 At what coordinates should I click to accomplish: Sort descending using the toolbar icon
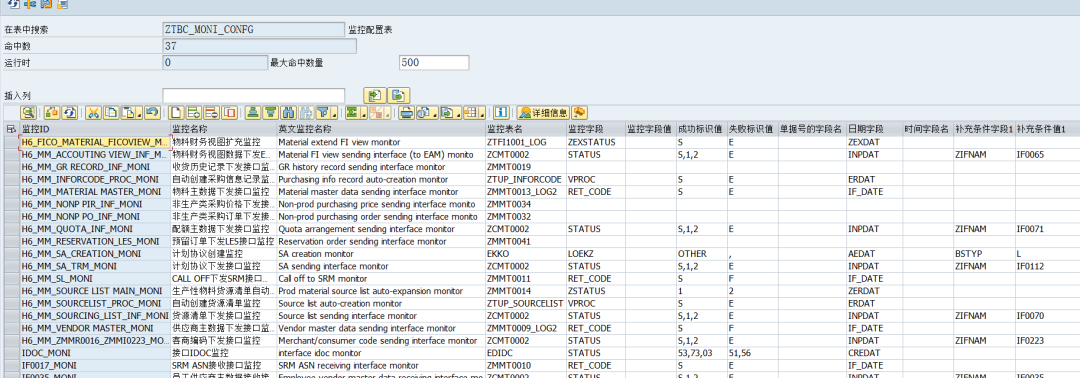pos(271,112)
